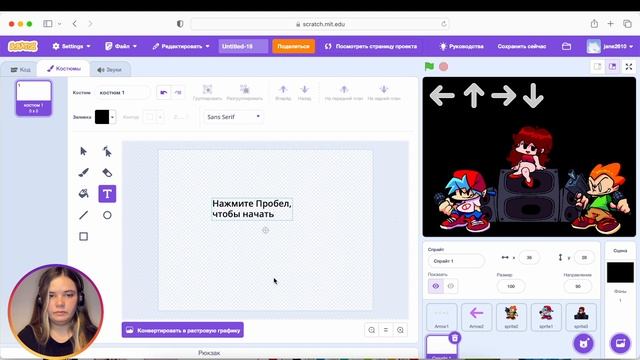640x360 pixels.
Task: Switch to the Костюмы tab
Action: tap(64, 69)
